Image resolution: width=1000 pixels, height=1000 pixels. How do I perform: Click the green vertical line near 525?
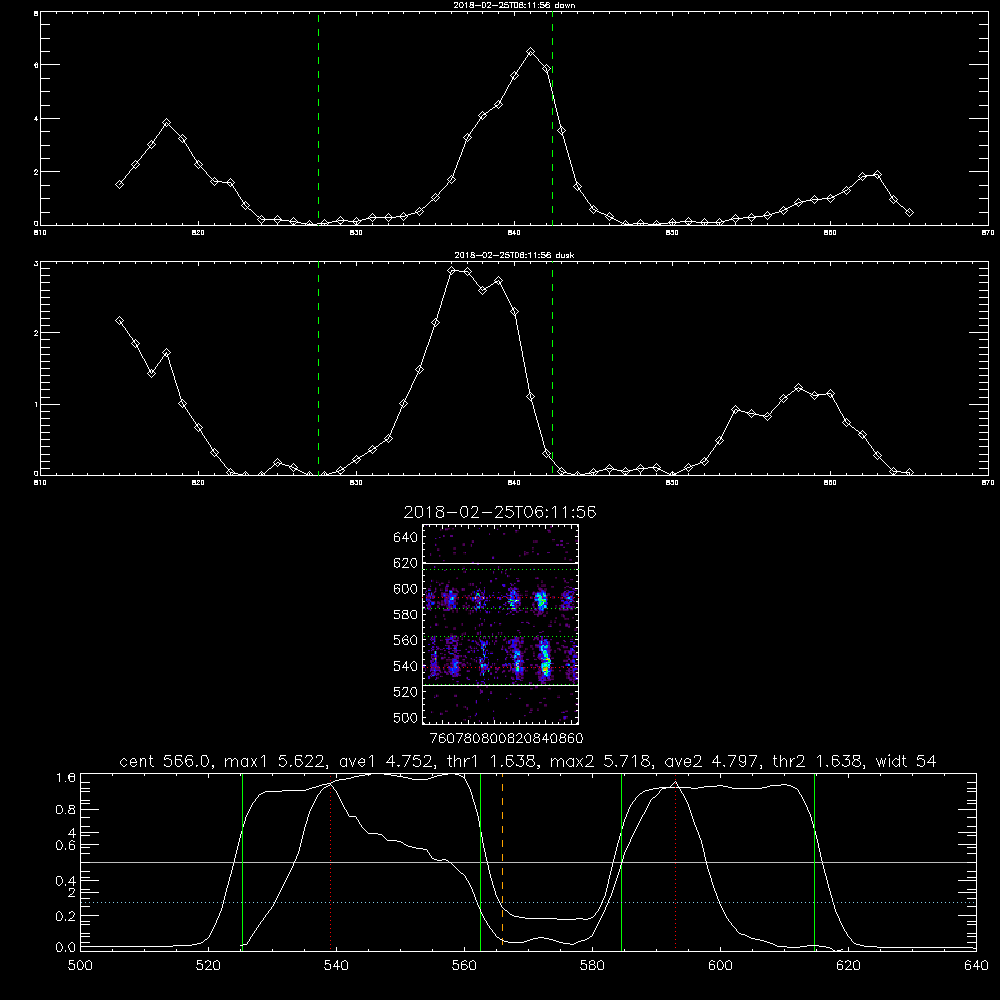click(x=242, y=861)
